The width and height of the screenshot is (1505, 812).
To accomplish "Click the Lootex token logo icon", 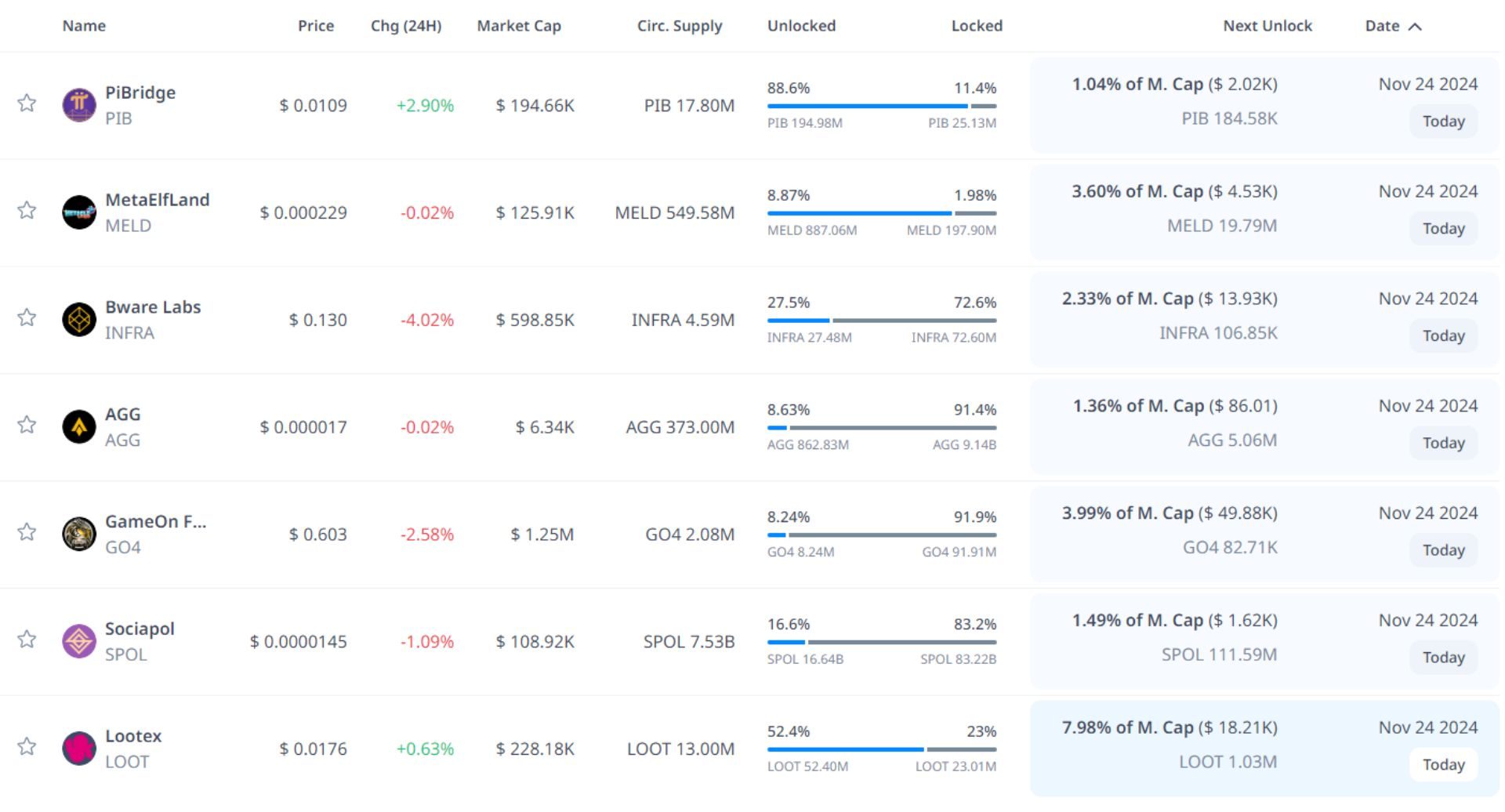I will tap(79, 749).
